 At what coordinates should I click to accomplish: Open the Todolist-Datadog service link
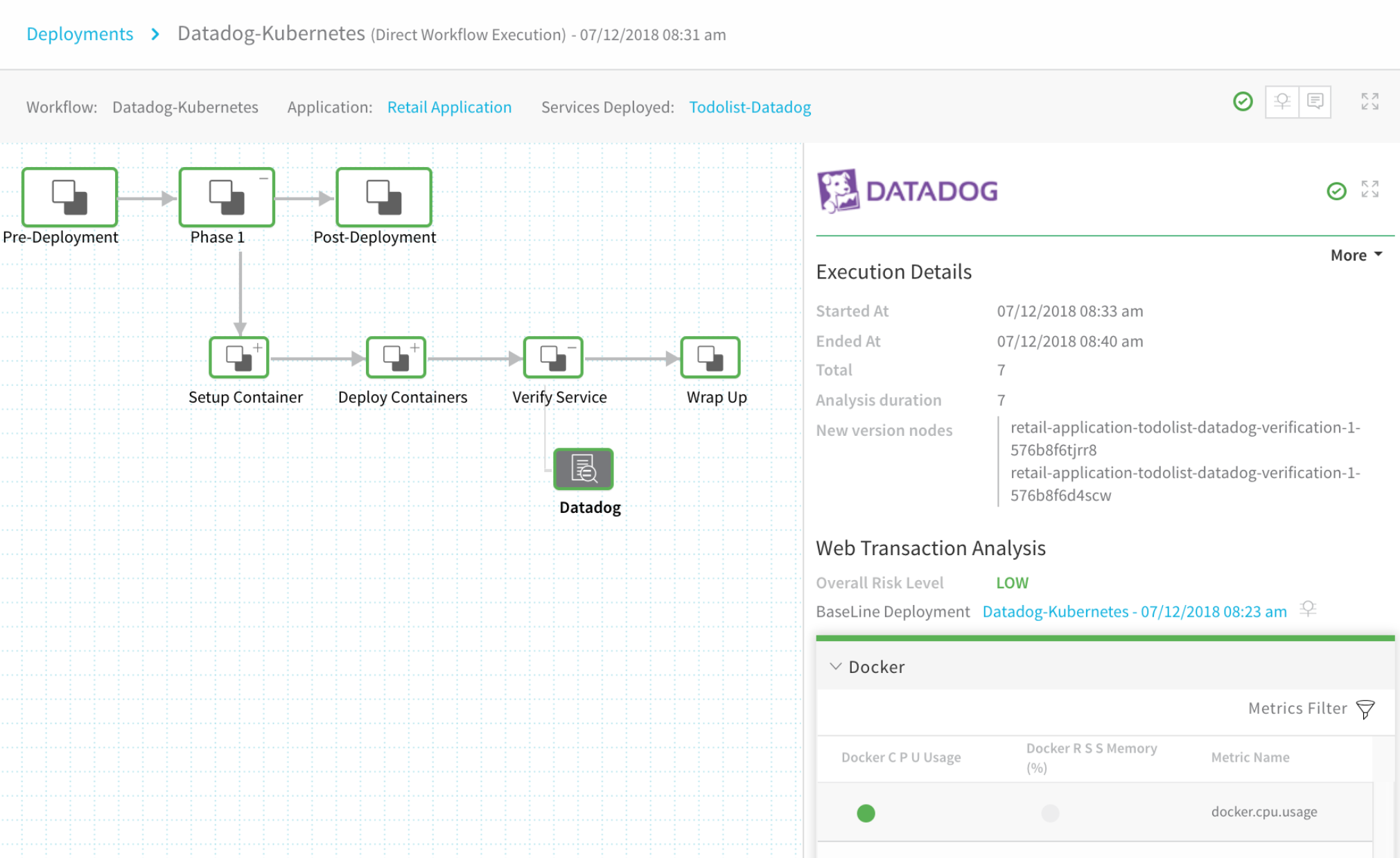750,107
